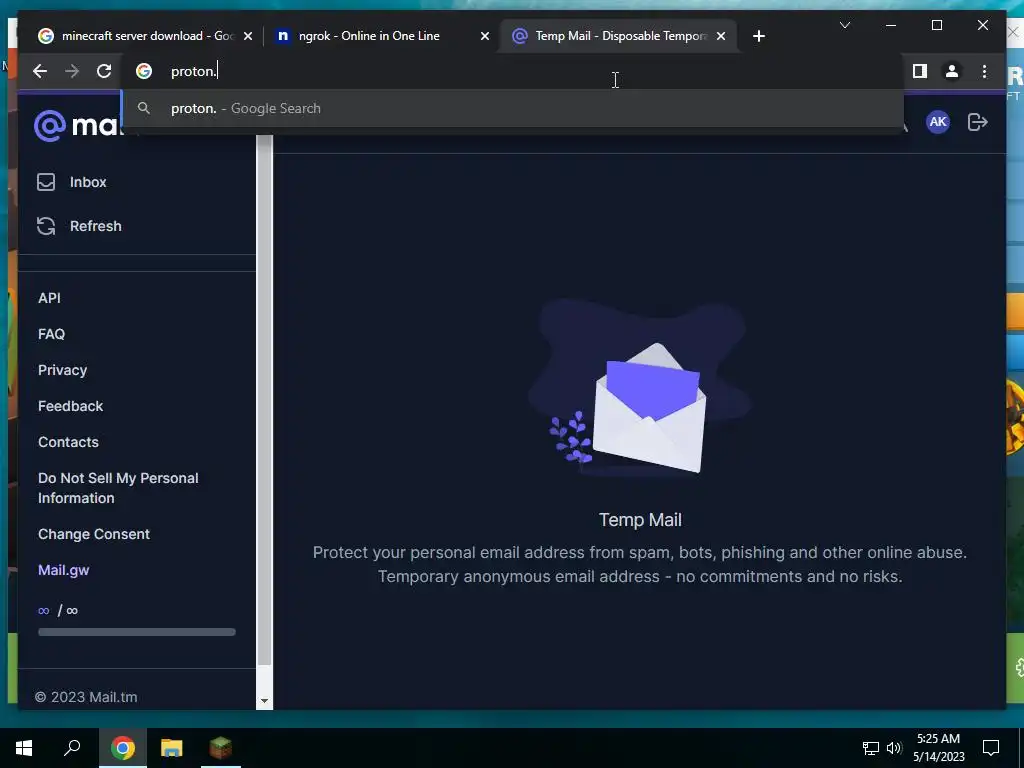The height and width of the screenshot is (768, 1024).
Task: Click the network tray icon
Action: coord(871,748)
